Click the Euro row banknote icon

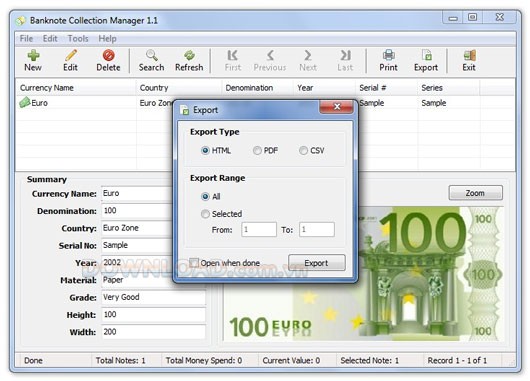[25, 102]
